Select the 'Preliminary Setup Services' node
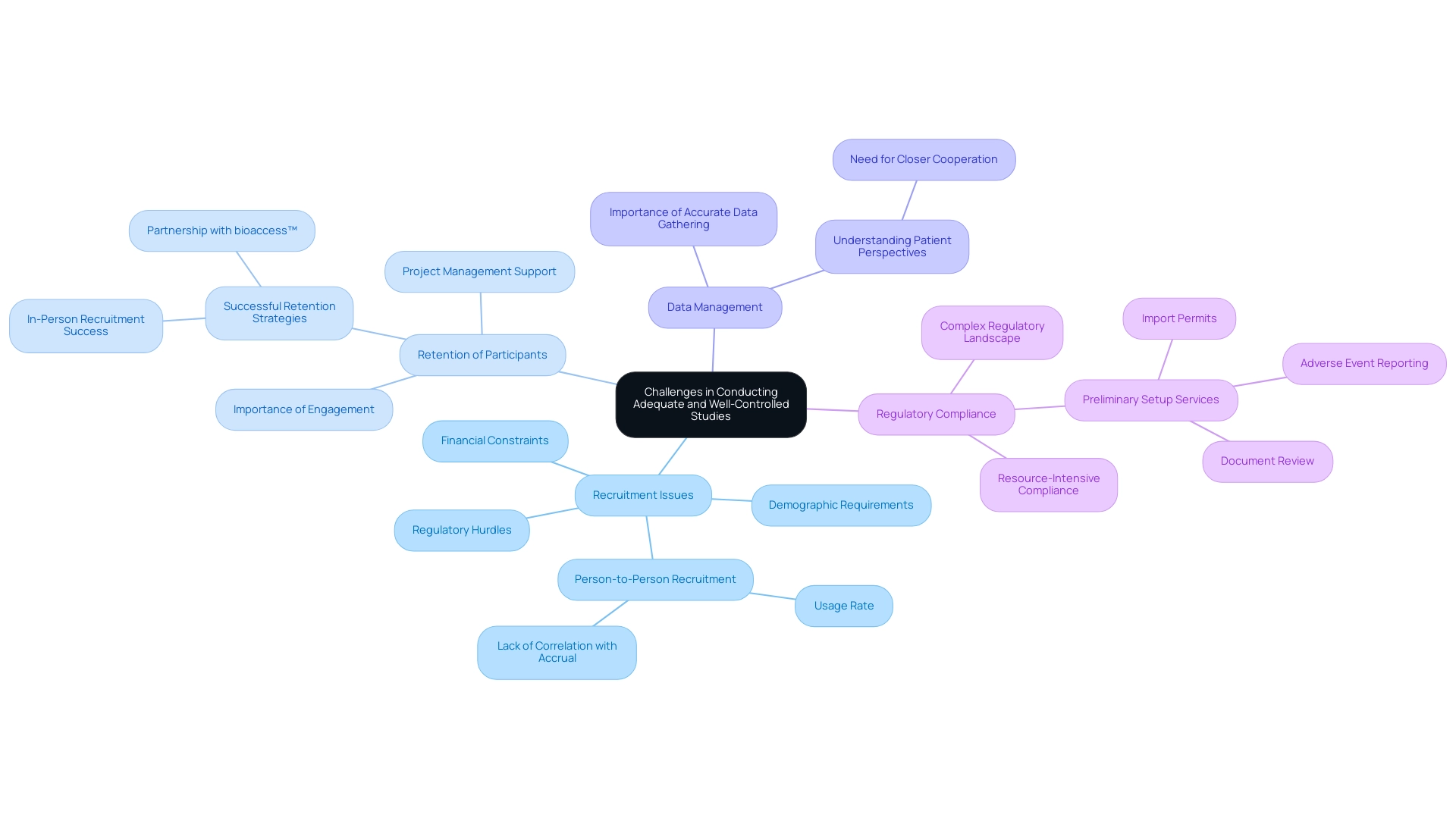Screen dimensions: 1456x821 [1151, 399]
